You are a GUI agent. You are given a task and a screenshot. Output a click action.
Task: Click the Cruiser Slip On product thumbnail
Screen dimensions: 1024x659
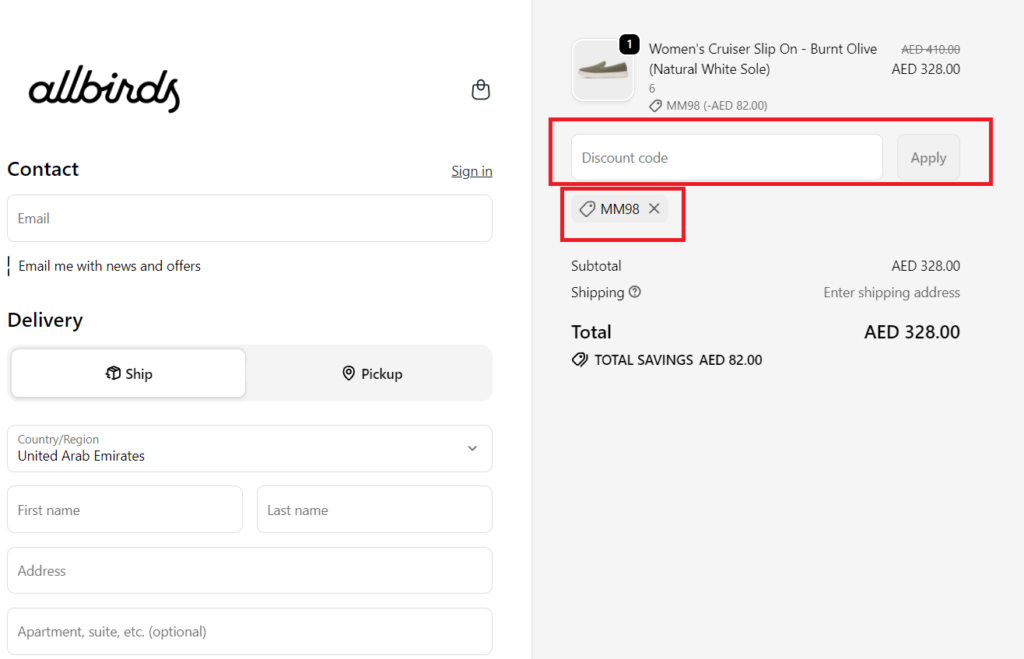[x=603, y=70]
